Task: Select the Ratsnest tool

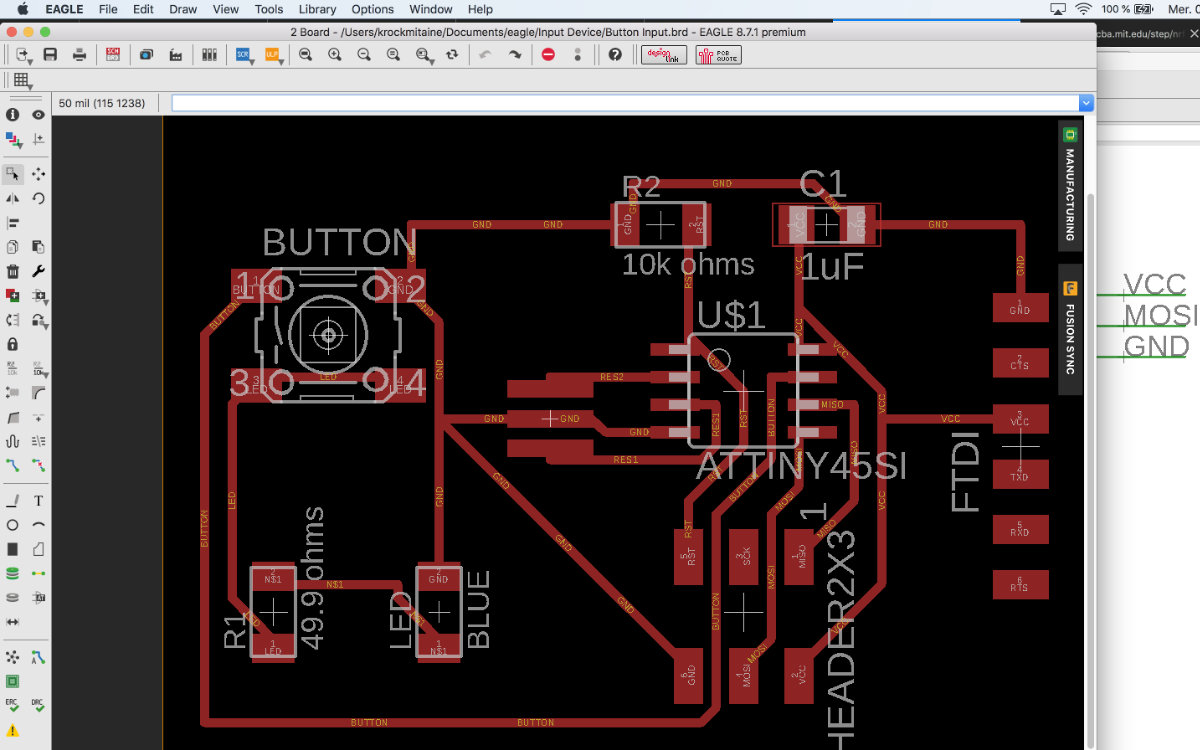Action: [x=13, y=657]
